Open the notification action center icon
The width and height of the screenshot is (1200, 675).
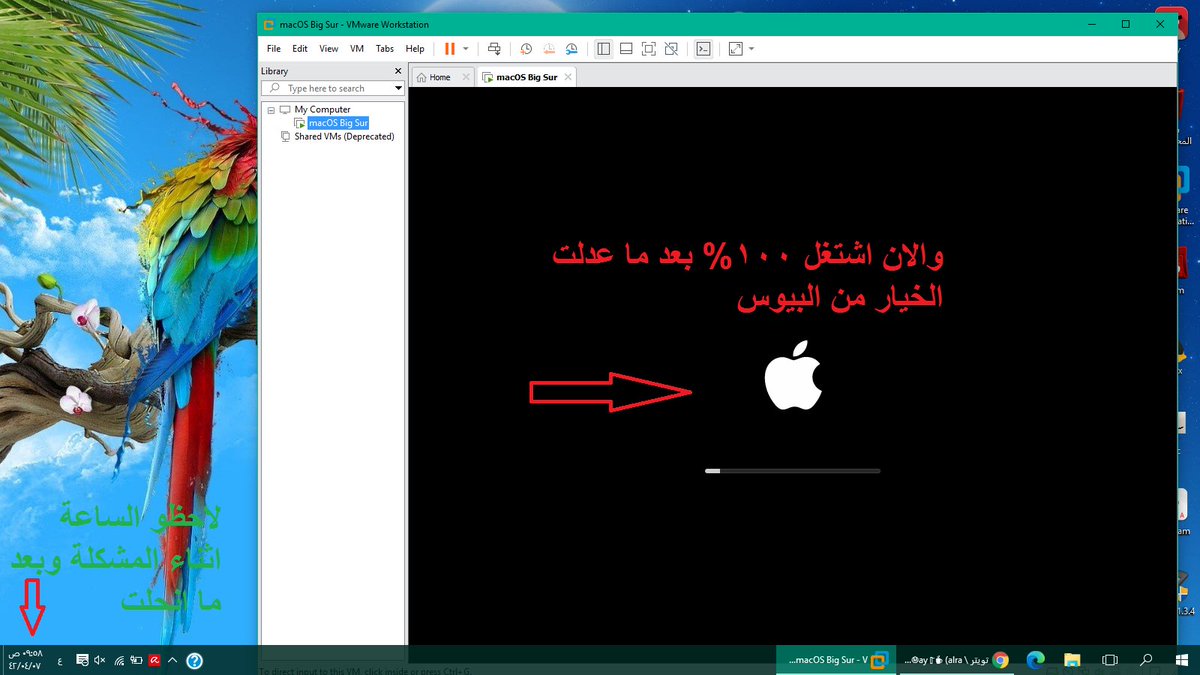point(83,660)
